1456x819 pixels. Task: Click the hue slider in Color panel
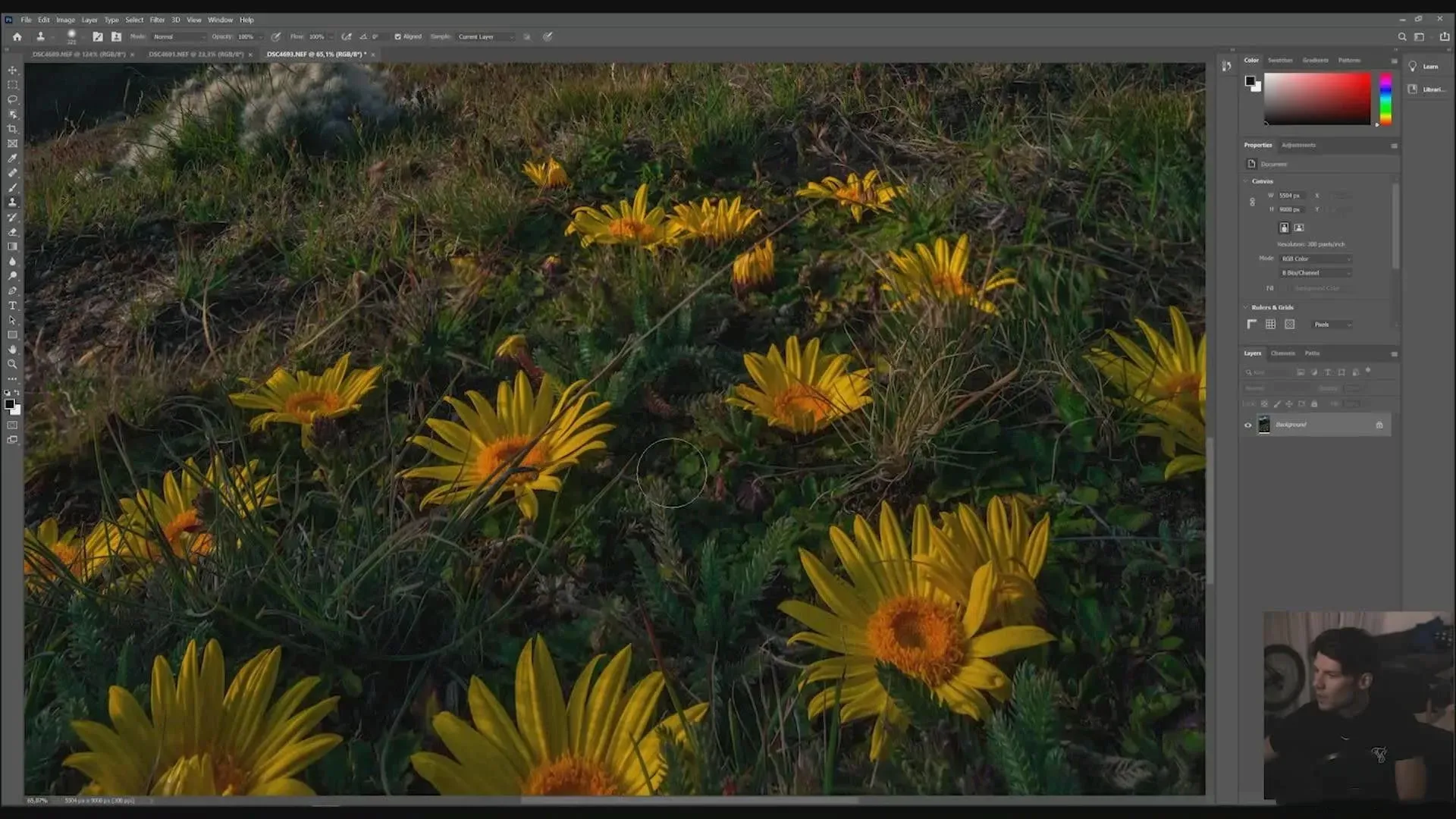coord(1385,99)
